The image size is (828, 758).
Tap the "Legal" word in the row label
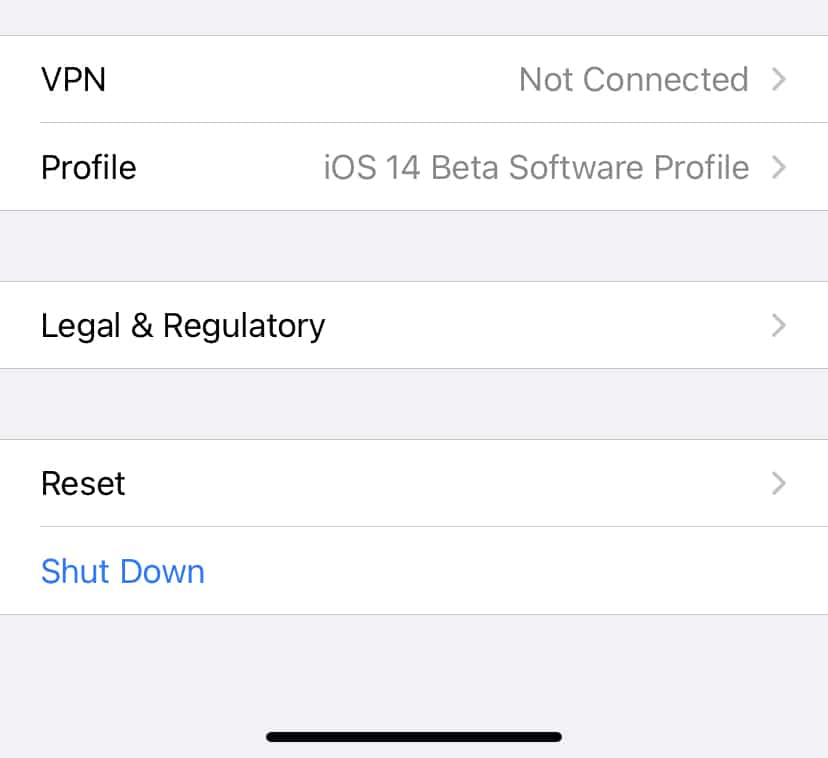pos(80,326)
